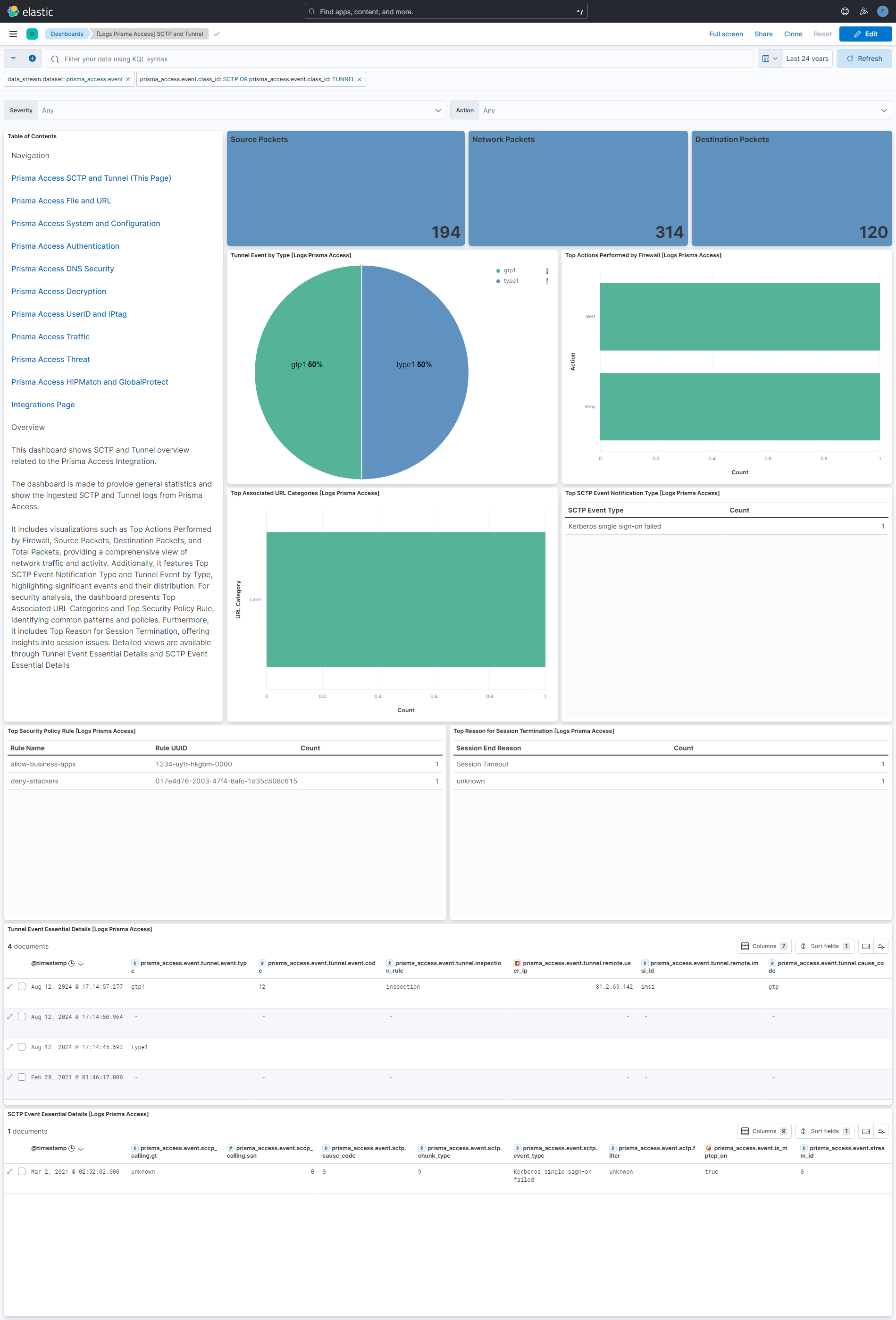The height and width of the screenshot is (1320, 896).
Task: Switch to Full screen mode
Action: pyautogui.click(x=726, y=34)
